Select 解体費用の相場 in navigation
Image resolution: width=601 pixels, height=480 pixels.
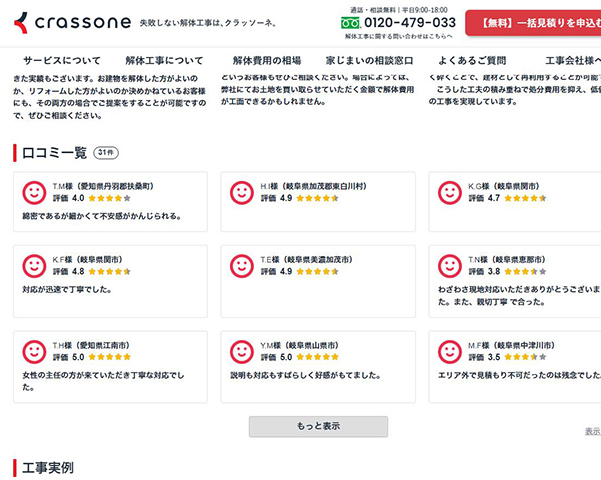(x=267, y=61)
